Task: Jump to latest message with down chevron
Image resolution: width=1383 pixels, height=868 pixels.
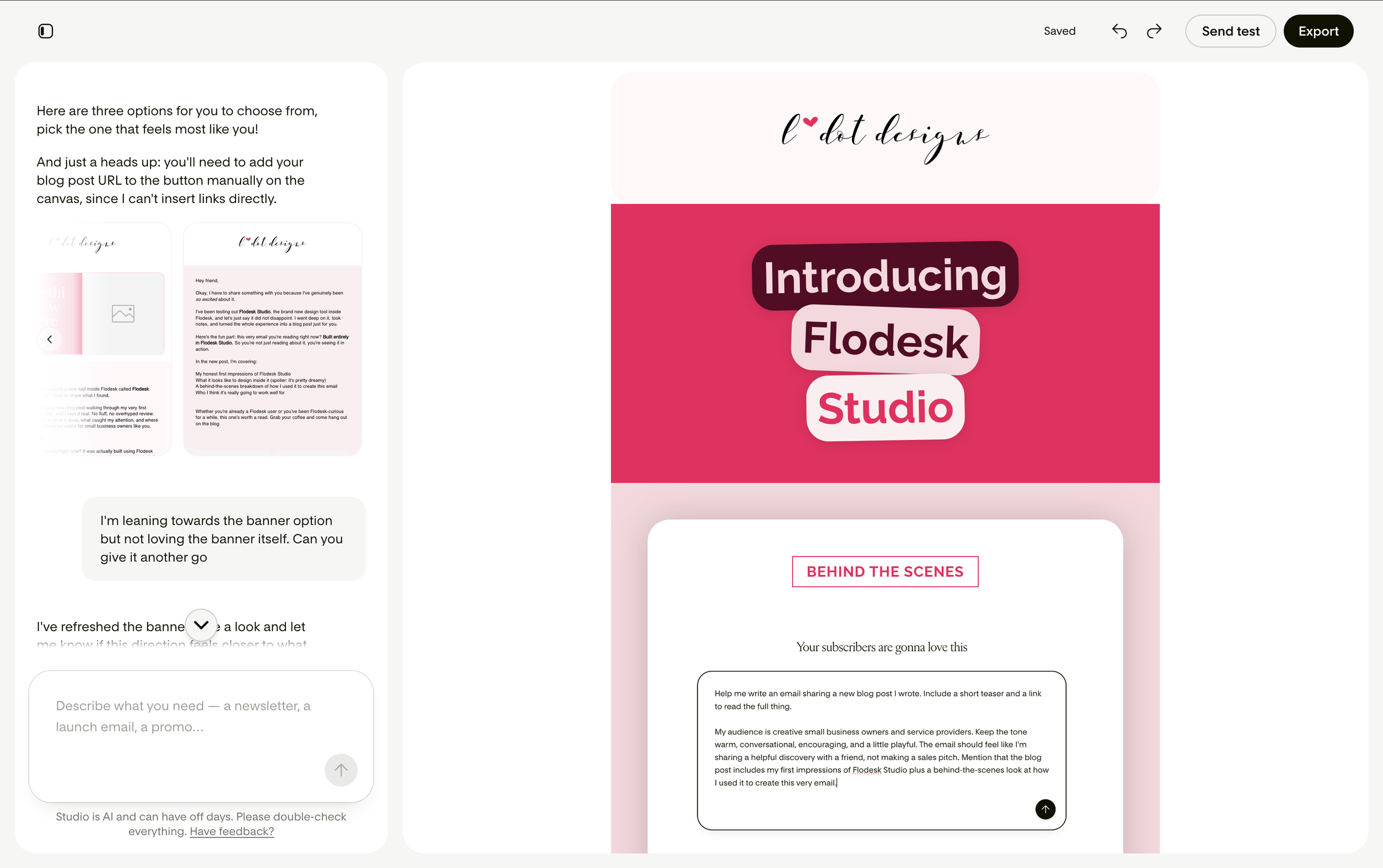Action: pyautogui.click(x=201, y=625)
